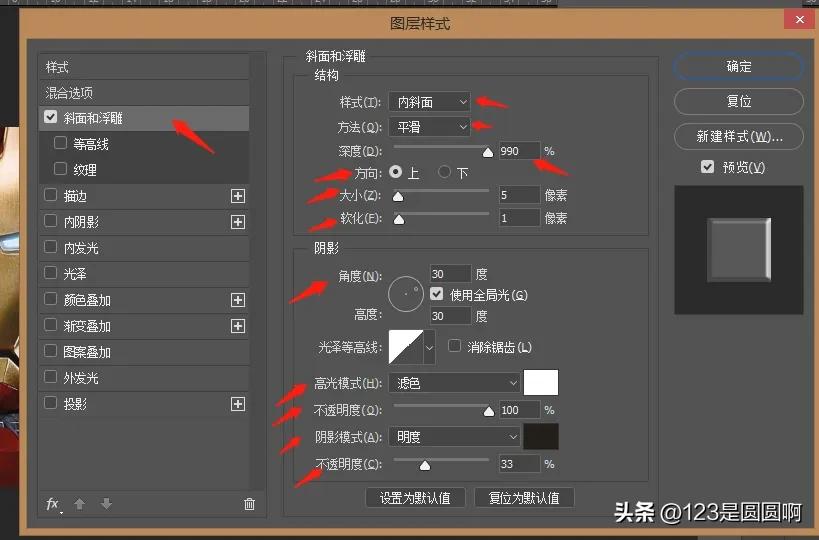This screenshot has height=540, width=819.
Task: Toggle the 预览 checkbox
Action: 707,167
